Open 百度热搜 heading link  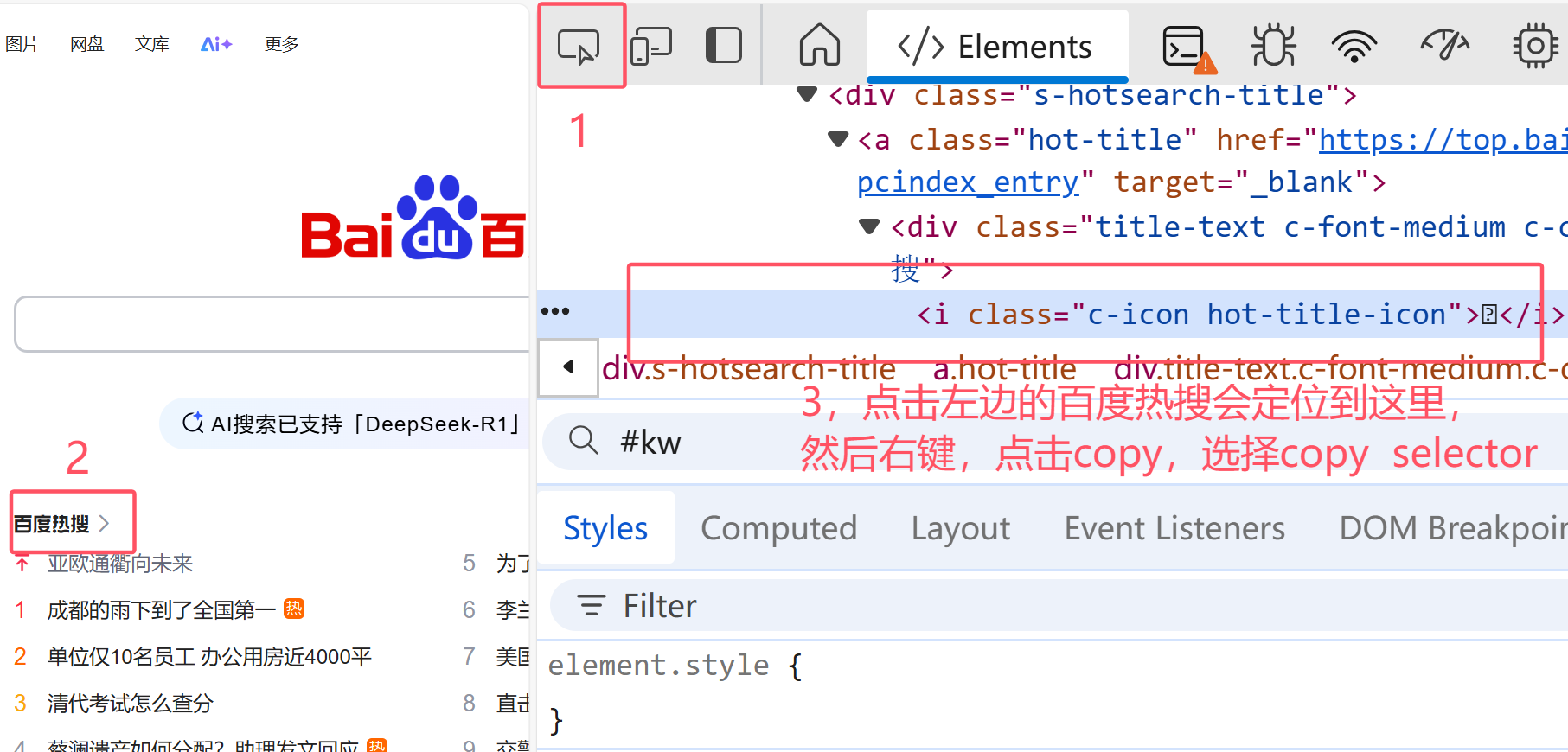[51, 524]
